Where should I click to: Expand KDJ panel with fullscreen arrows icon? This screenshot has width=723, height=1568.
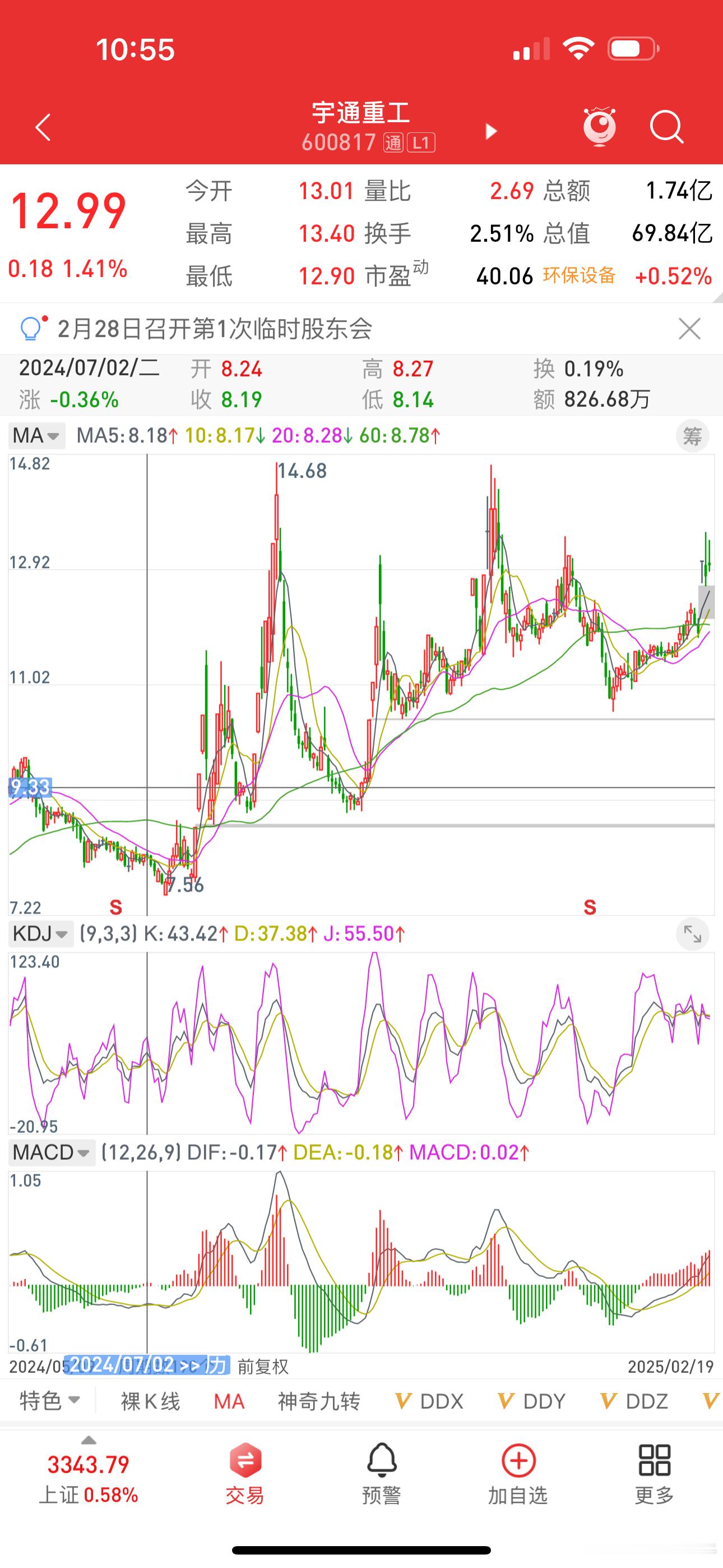(x=693, y=934)
